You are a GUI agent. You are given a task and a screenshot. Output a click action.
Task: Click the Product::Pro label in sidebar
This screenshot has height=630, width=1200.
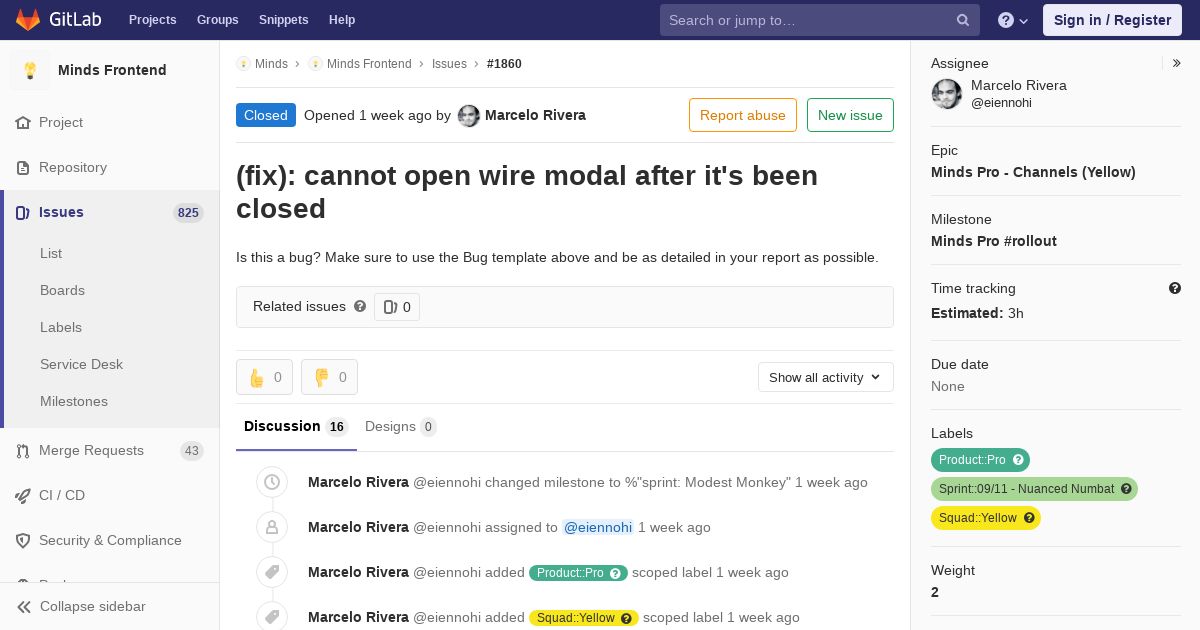click(980, 460)
